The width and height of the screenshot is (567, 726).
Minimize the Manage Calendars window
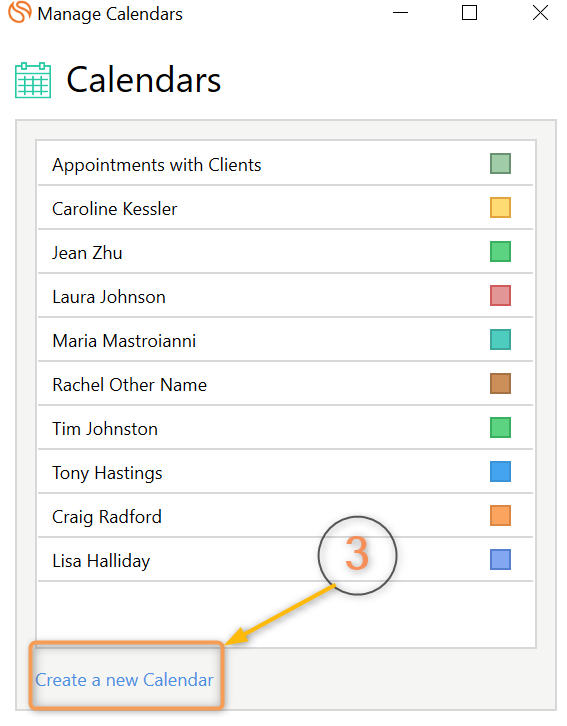pyautogui.click(x=400, y=13)
